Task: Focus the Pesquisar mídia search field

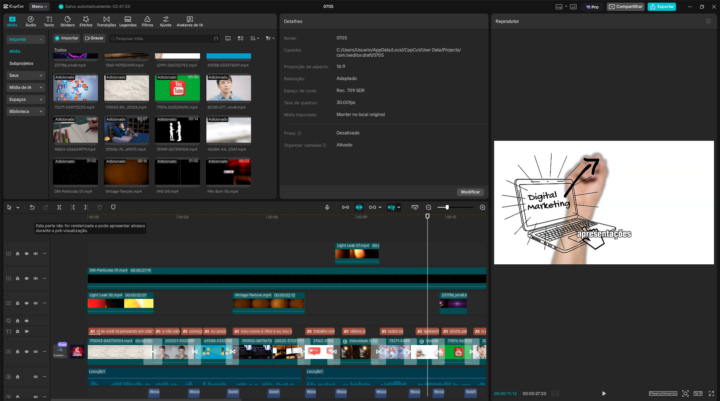Action: tap(164, 39)
